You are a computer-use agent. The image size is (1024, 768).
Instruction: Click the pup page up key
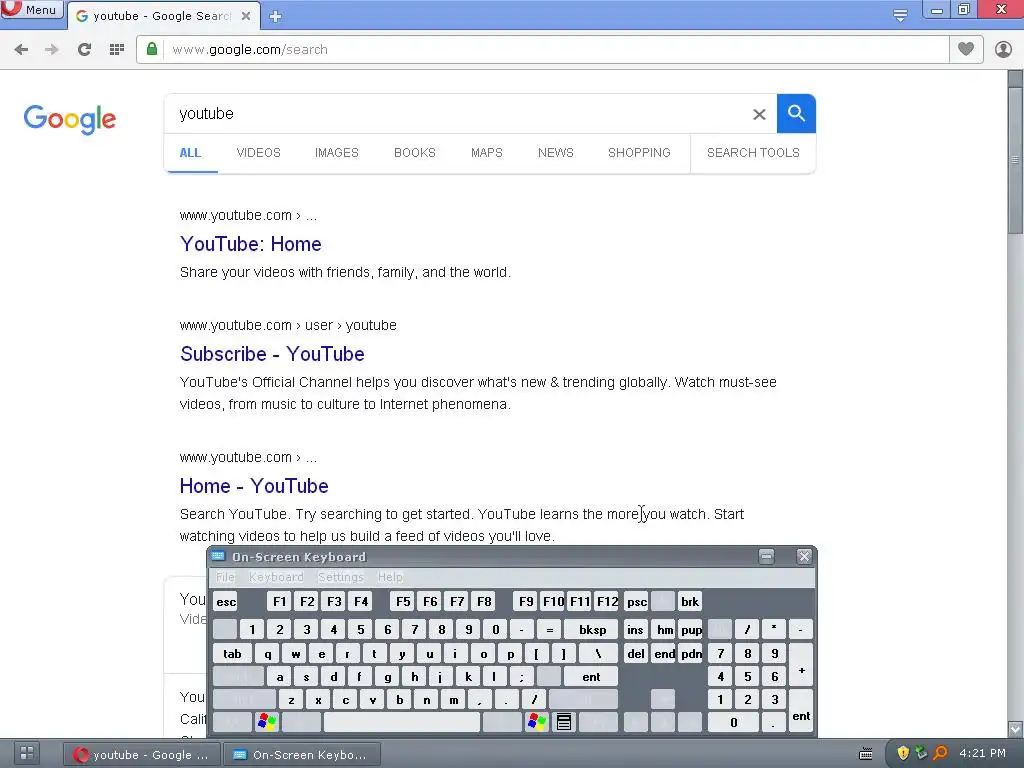pyautogui.click(x=691, y=630)
